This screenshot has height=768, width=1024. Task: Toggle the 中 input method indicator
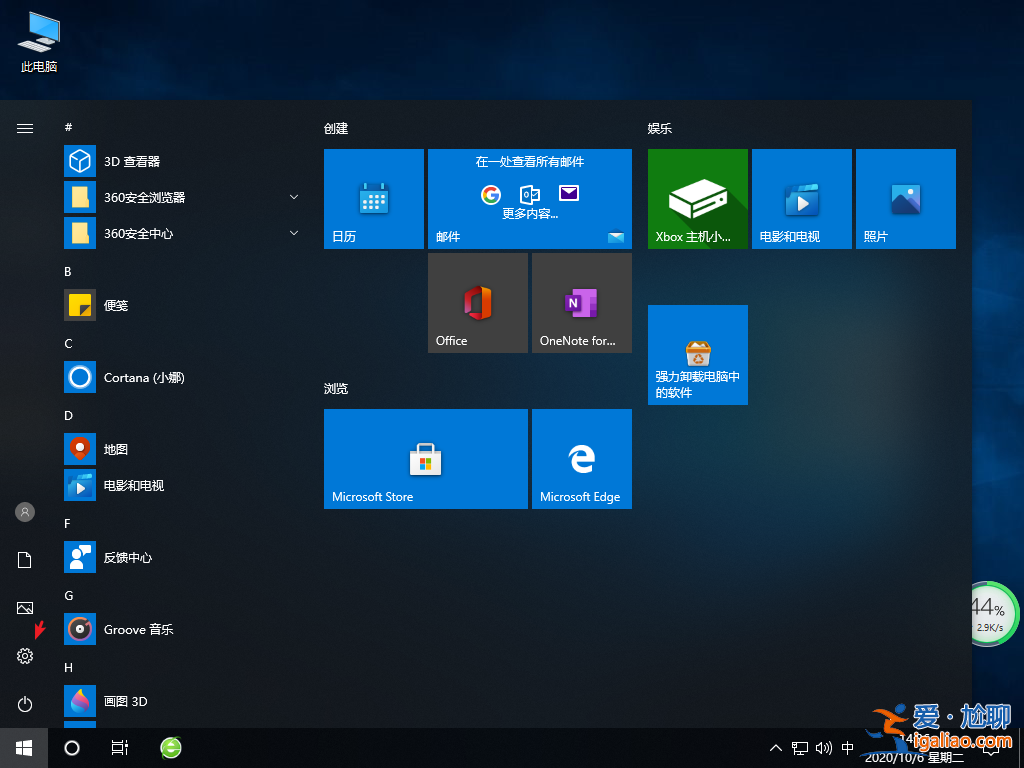(x=846, y=747)
